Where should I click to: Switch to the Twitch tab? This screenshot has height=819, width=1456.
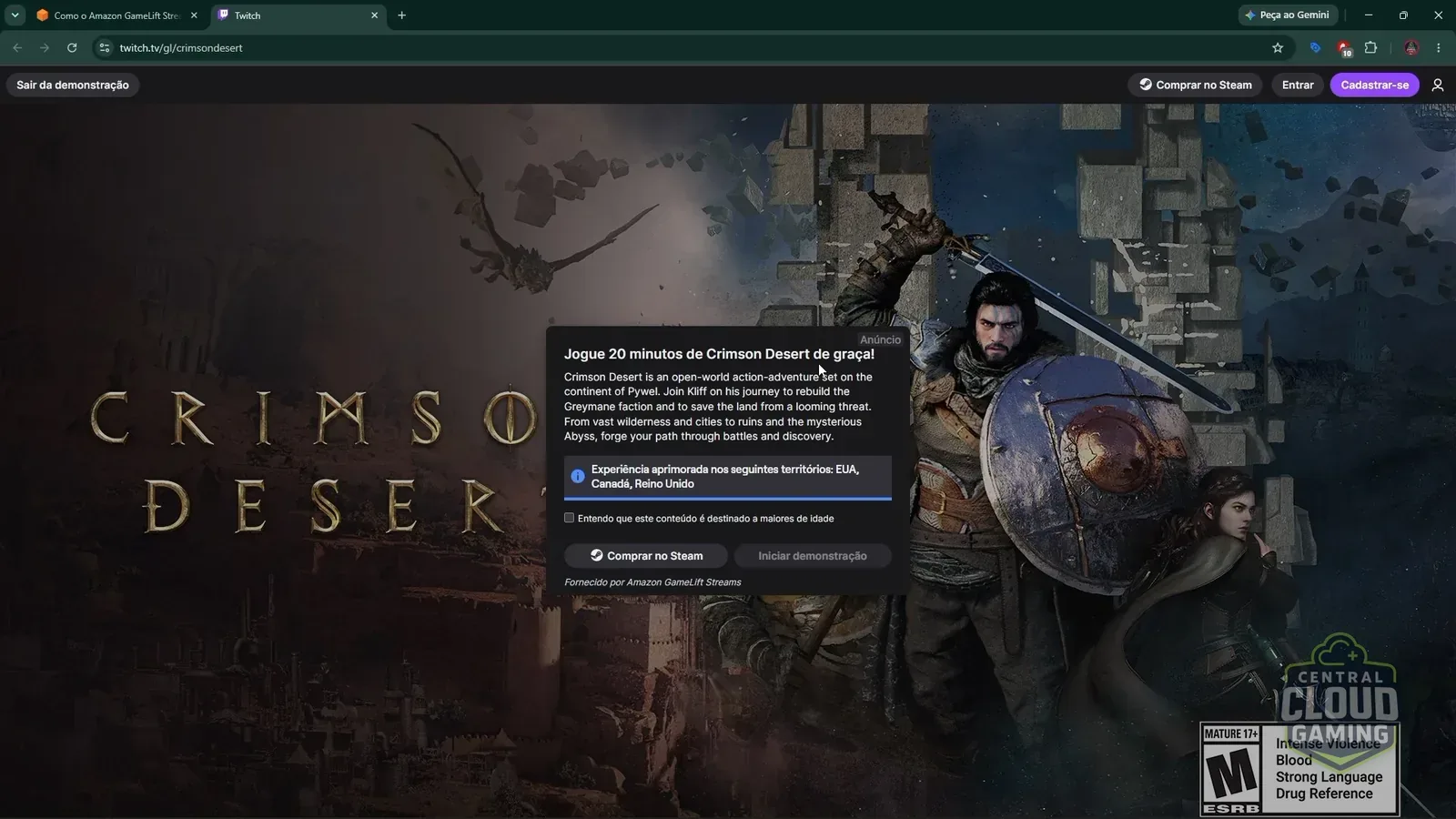[x=298, y=15]
